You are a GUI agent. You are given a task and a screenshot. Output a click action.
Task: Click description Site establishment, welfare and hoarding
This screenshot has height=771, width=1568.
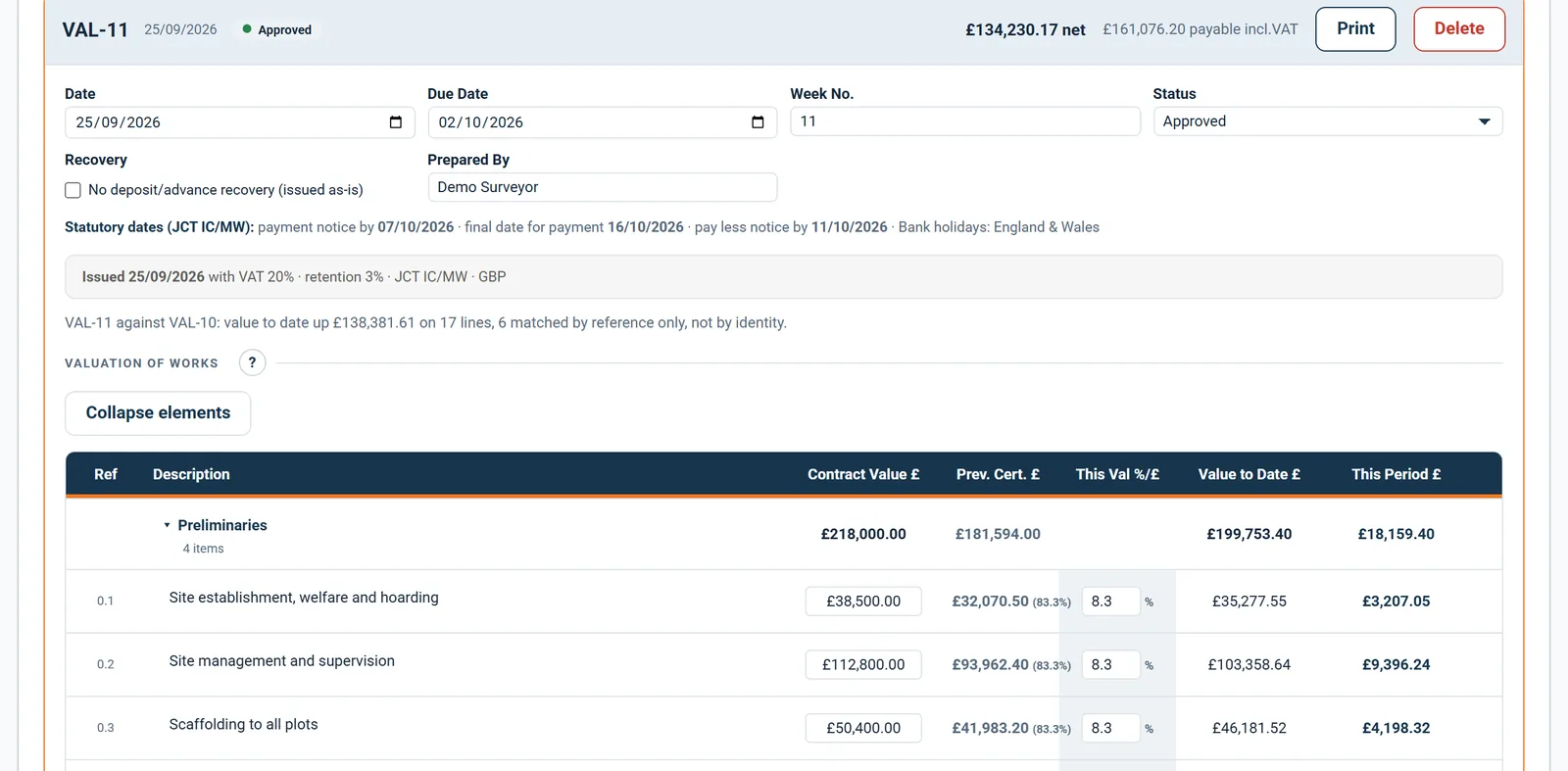tap(304, 598)
